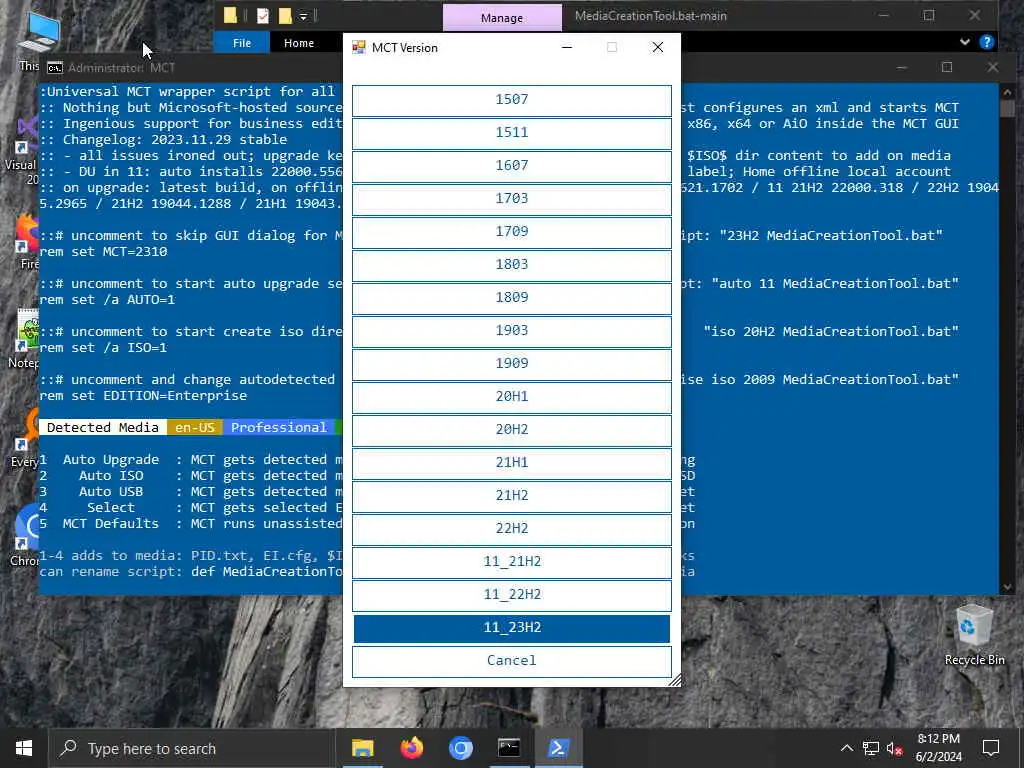Select the highlighted 11_23H2 version
Image resolution: width=1024 pixels, height=768 pixels.
pyautogui.click(x=511, y=628)
